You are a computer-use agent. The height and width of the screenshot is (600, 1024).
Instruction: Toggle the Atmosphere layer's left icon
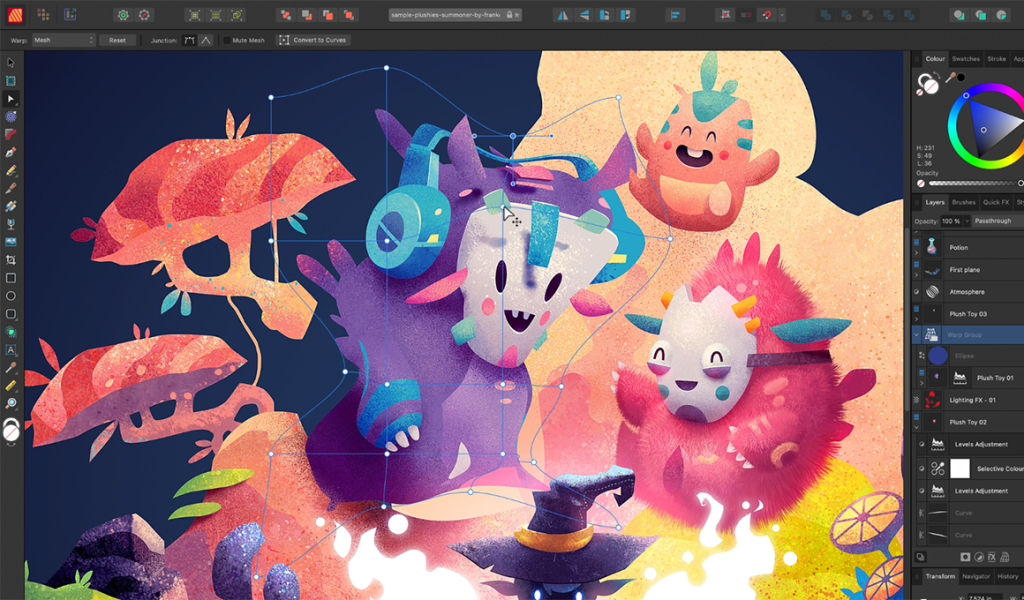coord(916,292)
